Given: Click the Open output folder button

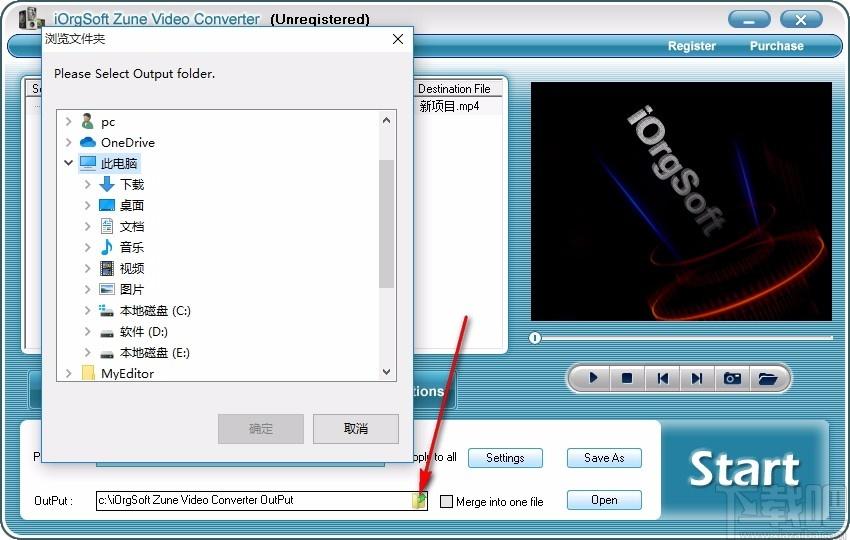Looking at the screenshot, I should [x=604, y=500].
